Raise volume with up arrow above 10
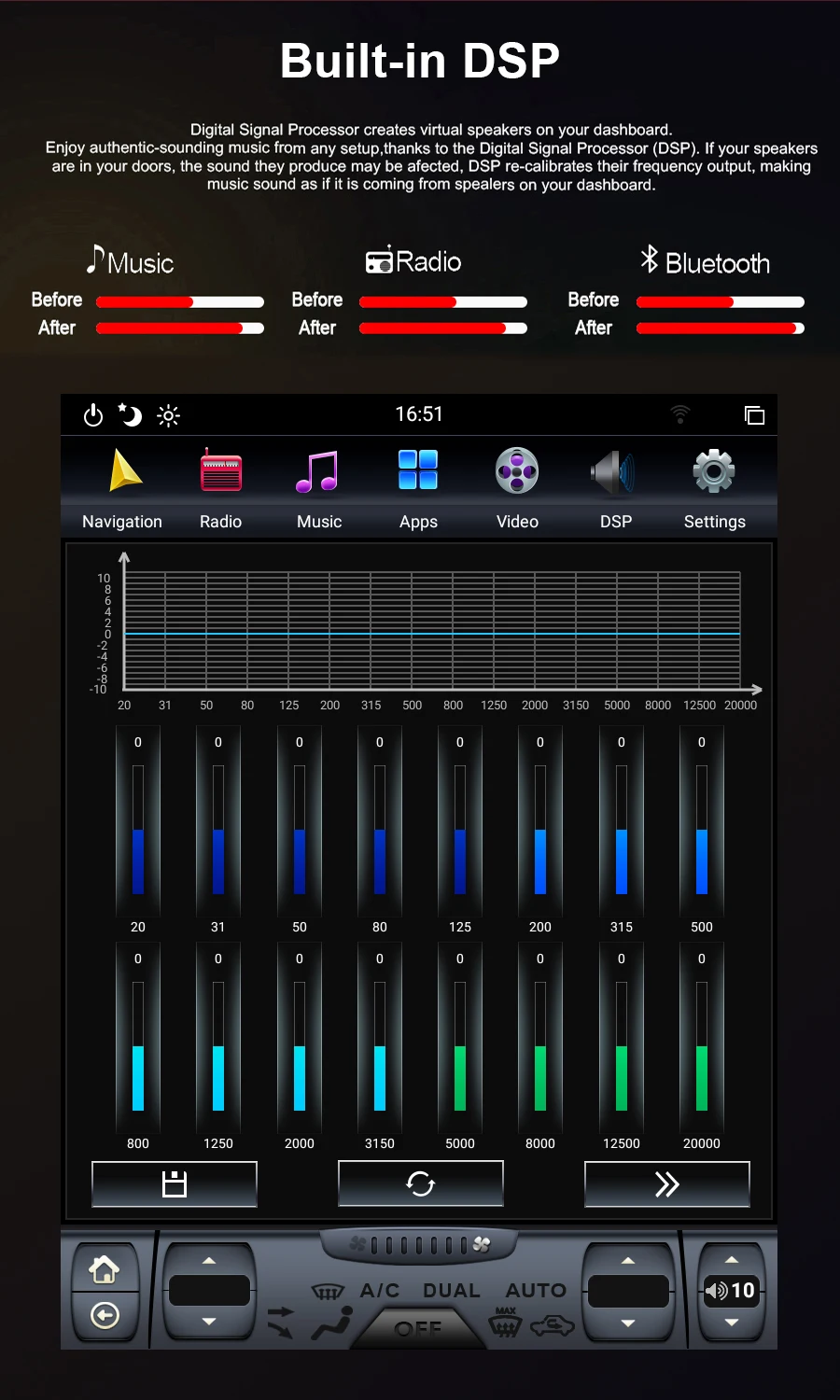840x1400 pixels. pyautogui.click(x=732, y=1259)
